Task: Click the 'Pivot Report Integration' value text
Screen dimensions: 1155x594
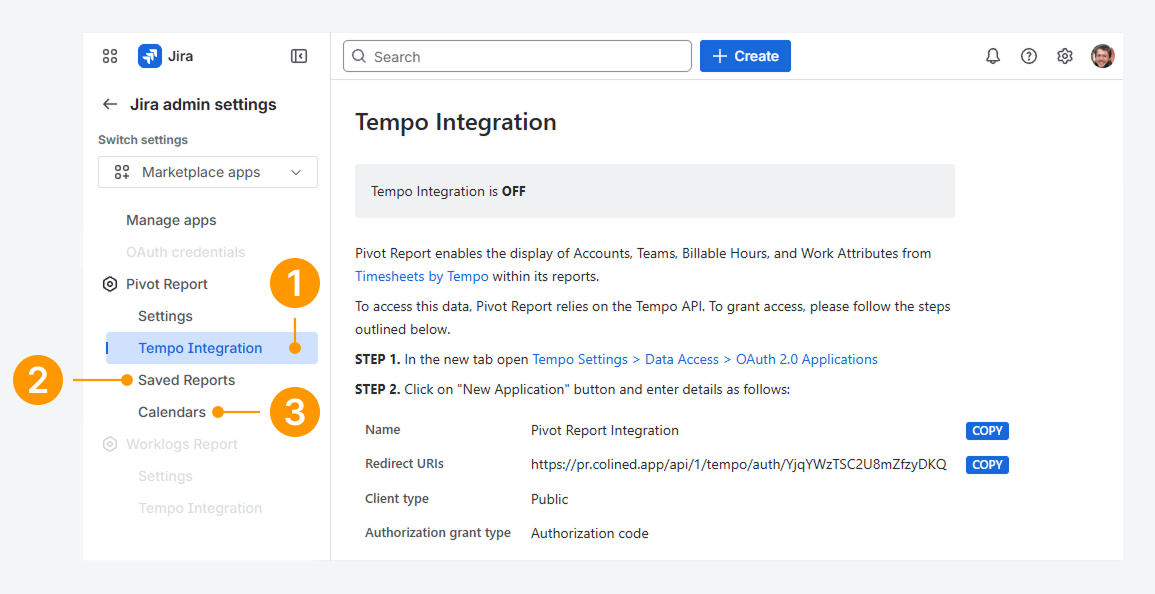Action: click(x=605, y=430)
